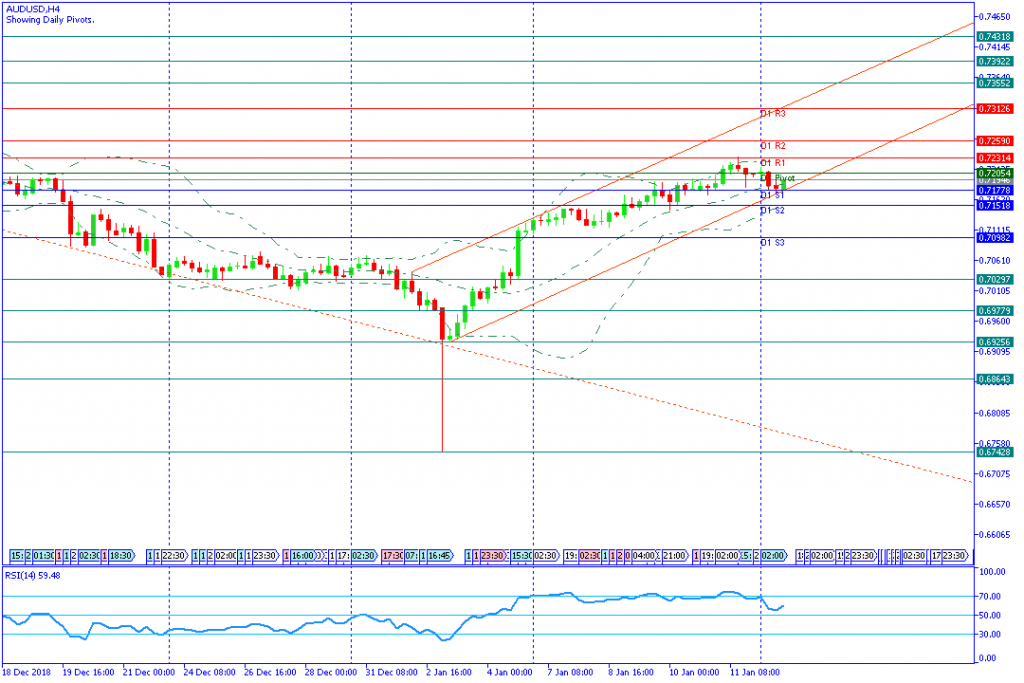
Task: Select the D1 R2 resistance label
Action: click(773, 146)
